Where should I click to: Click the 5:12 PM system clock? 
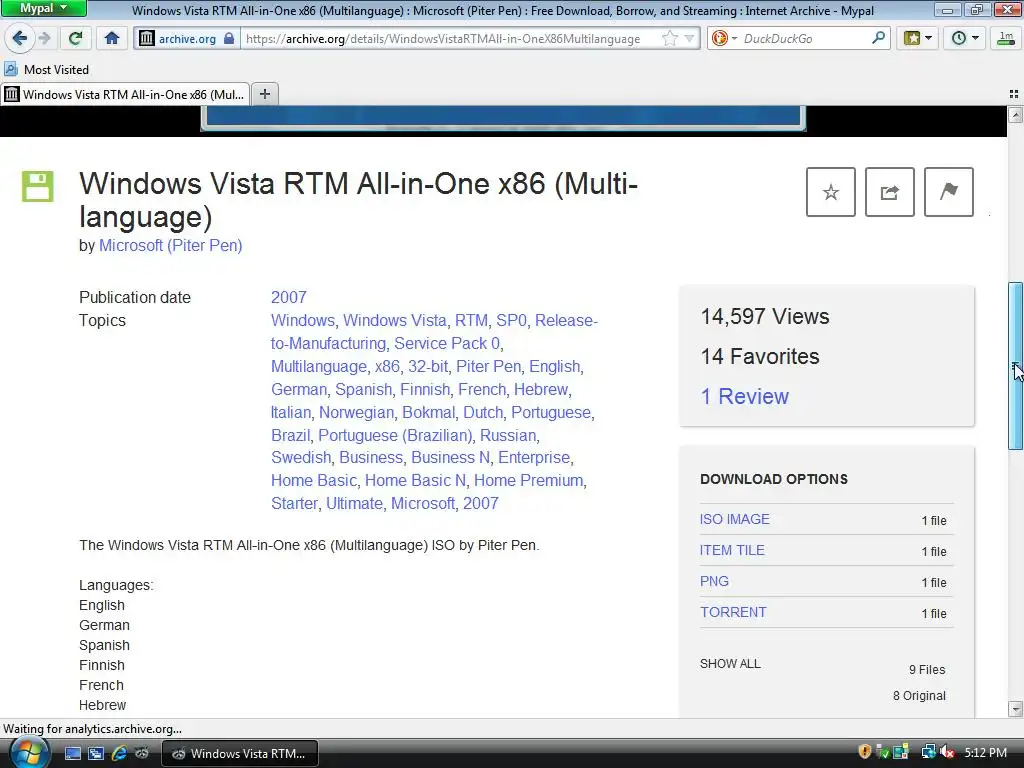[985, 752]
